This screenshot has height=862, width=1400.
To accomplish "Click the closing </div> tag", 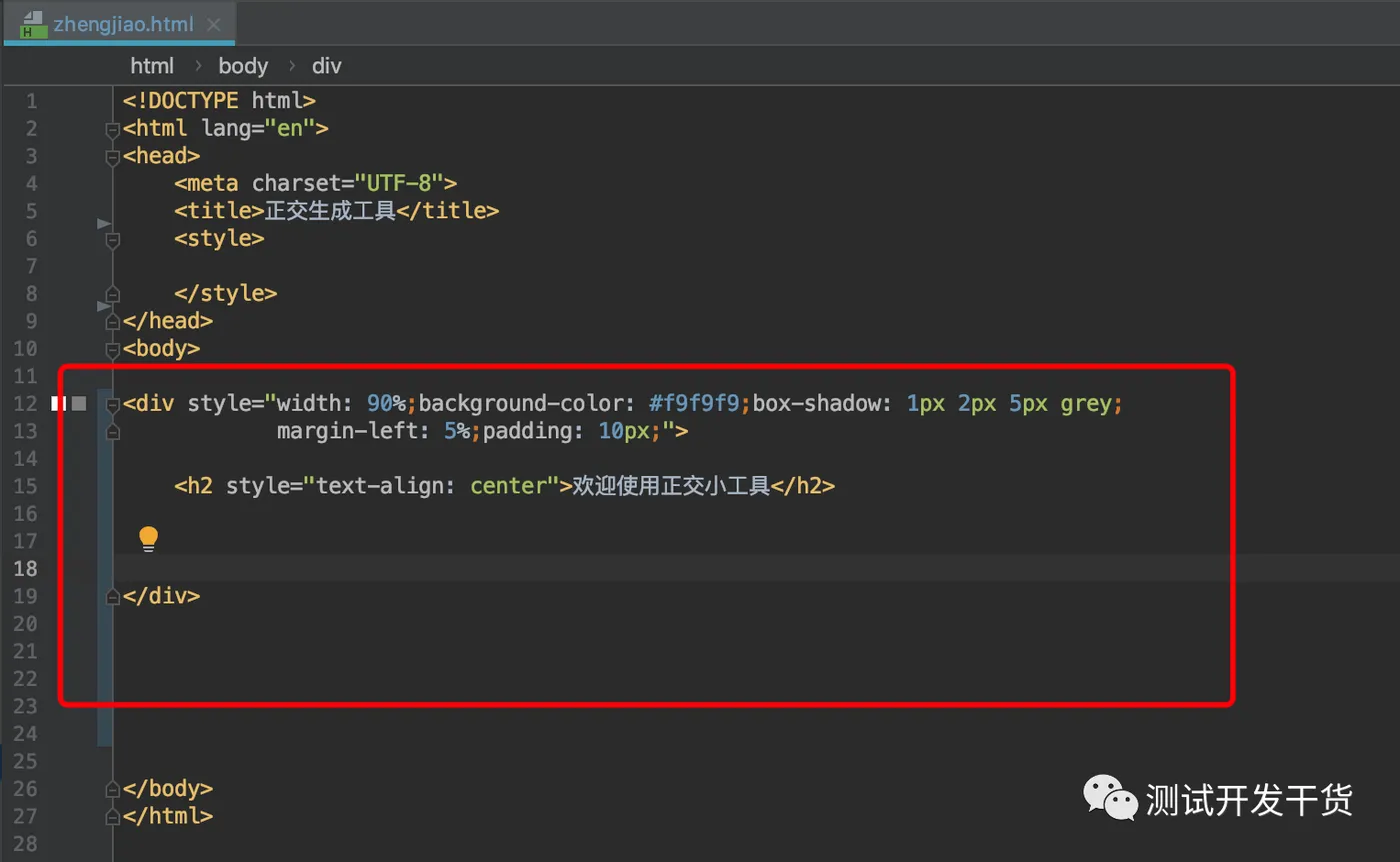I will [161, 596].
